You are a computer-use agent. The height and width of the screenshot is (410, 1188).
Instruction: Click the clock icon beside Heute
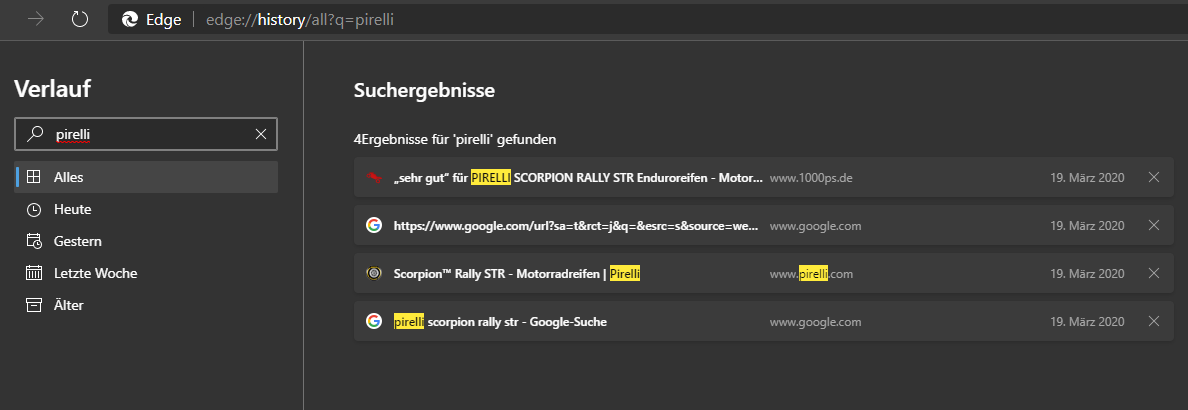(34, 209)
